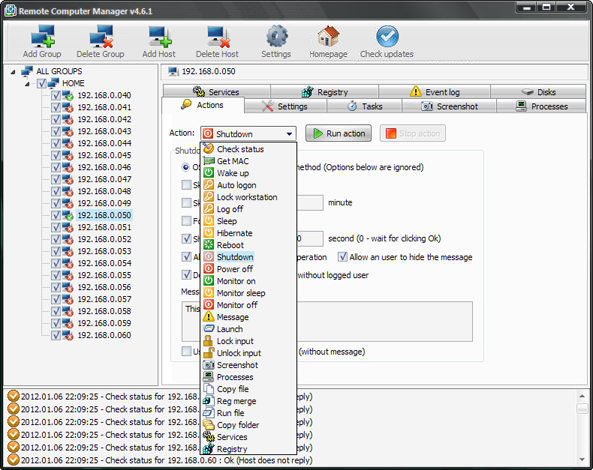The image size is (593, 470).
Task: Click the Power off action icon
Action: (208, 269)
